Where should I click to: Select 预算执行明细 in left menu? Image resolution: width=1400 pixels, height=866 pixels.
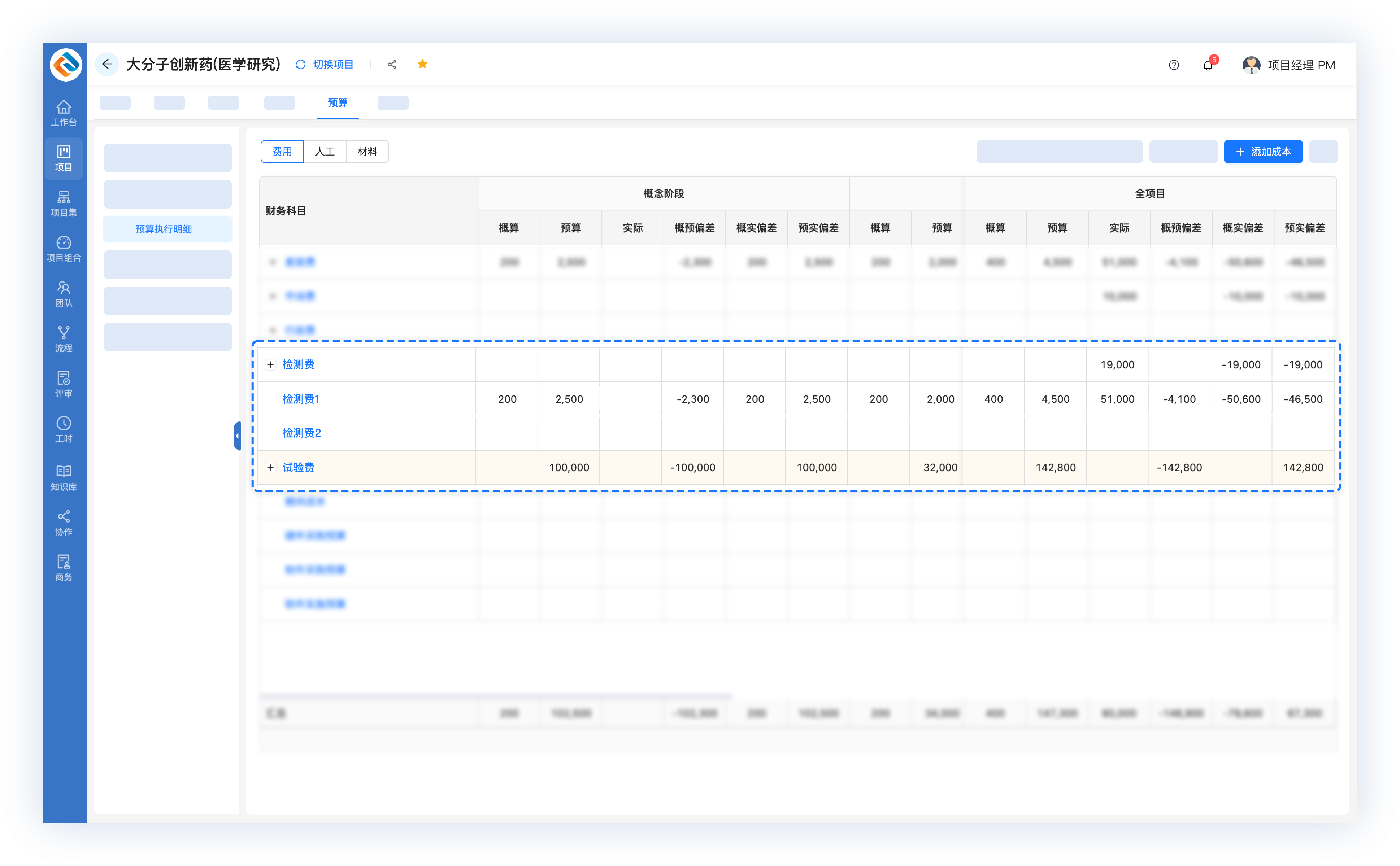[164, 229]
